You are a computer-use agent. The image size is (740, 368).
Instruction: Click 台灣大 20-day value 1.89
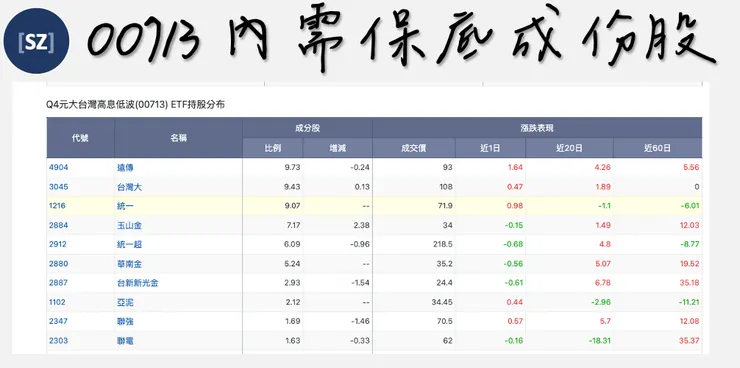coord(603,186)
